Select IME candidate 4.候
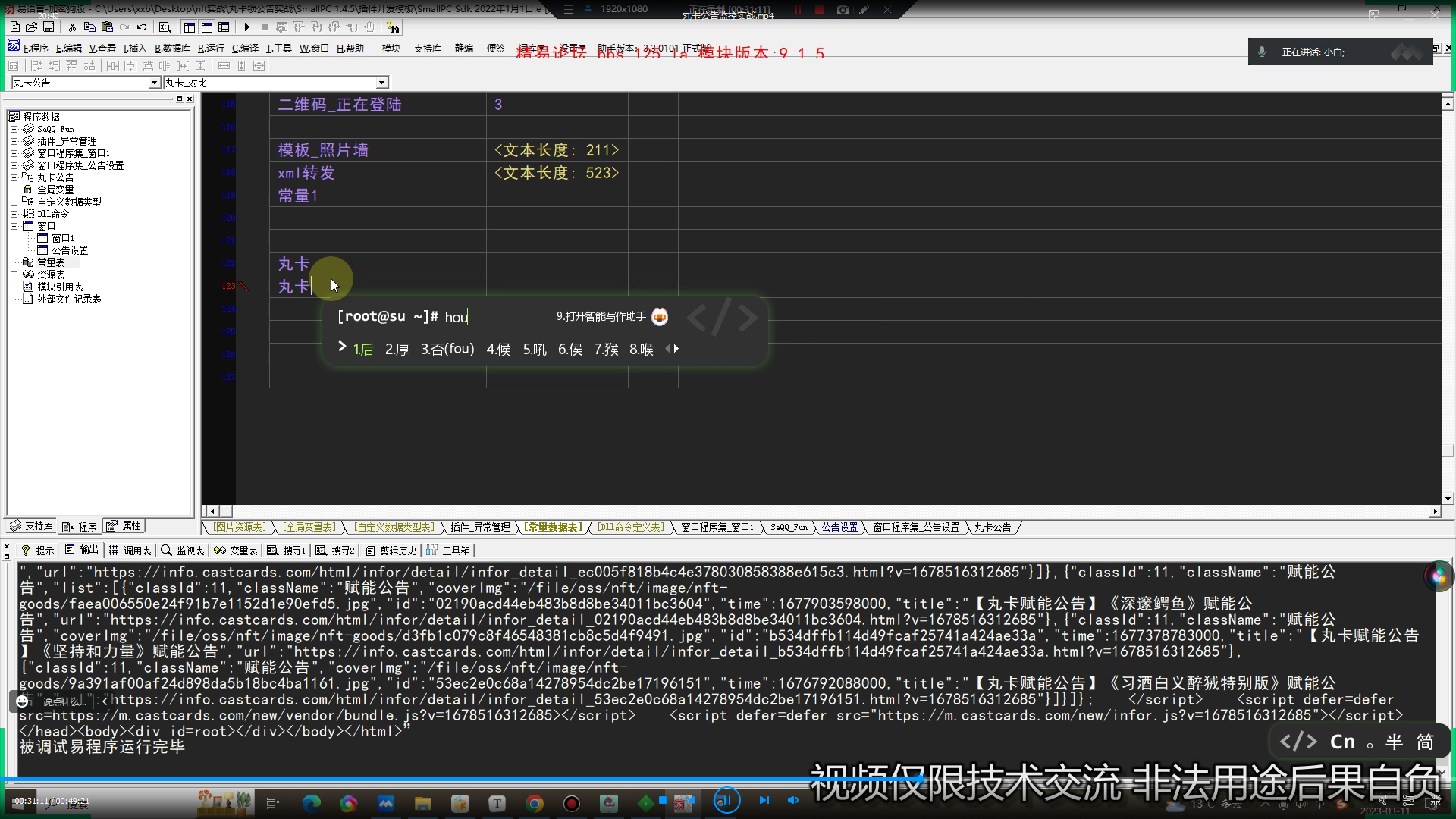Viewport: 1456px width, 819px height. [498, 349]
